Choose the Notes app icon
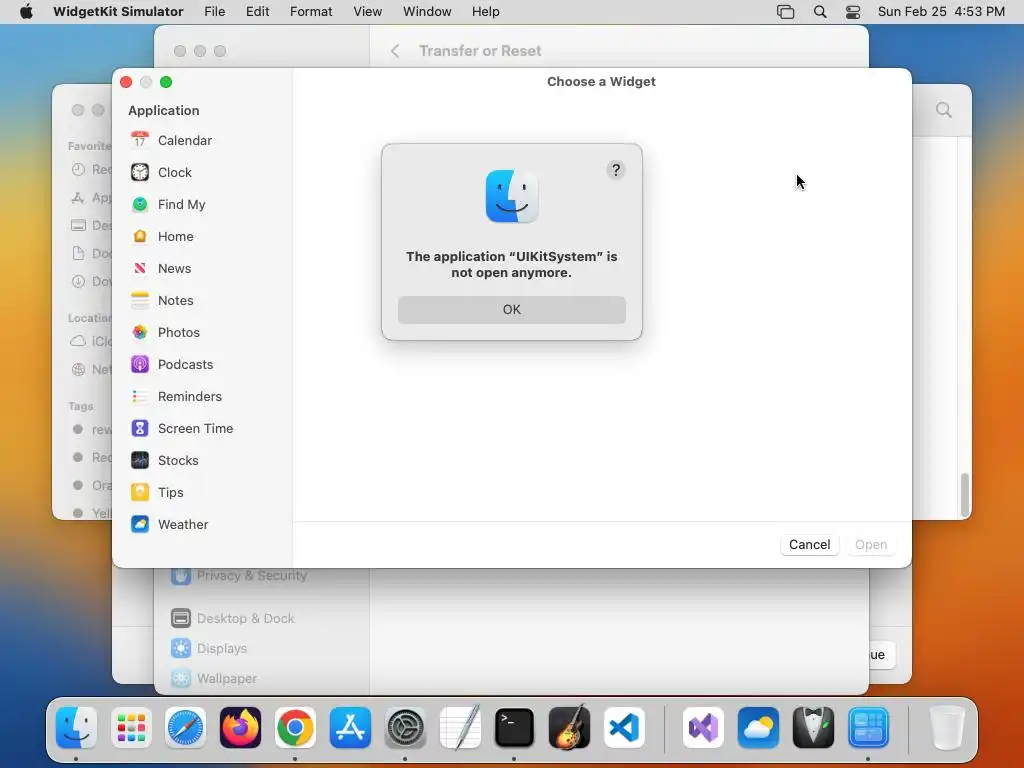1024x768 pixels. (x=140, y=300)
